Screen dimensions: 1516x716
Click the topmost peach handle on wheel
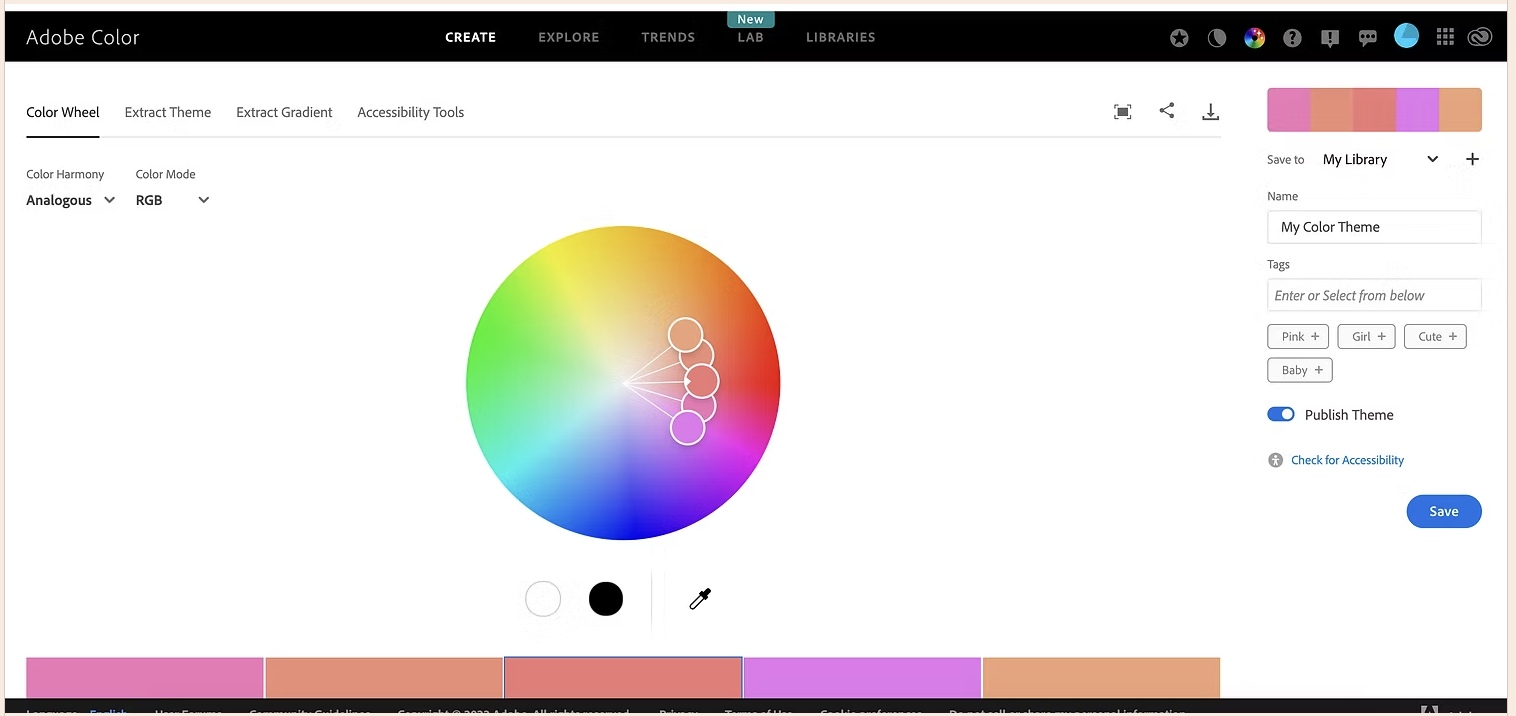coord(685,334)
